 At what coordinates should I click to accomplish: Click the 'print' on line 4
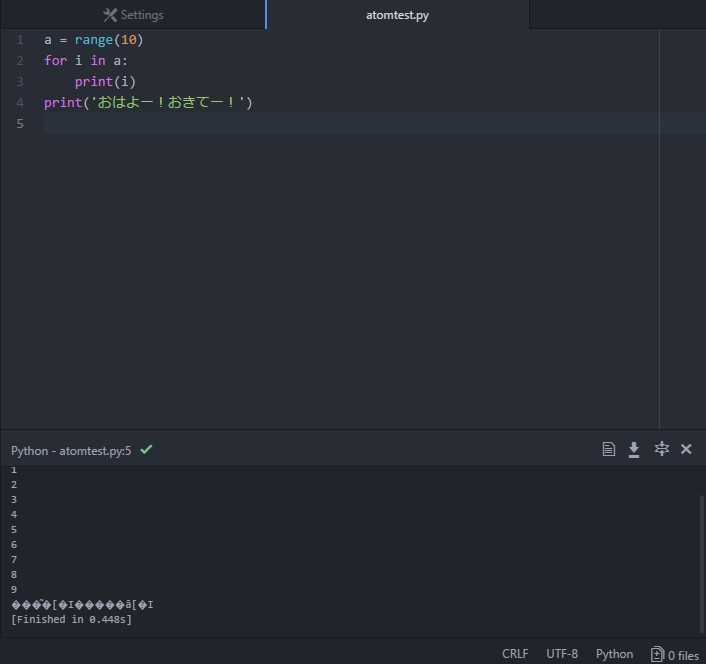click(x=63, y=103)
